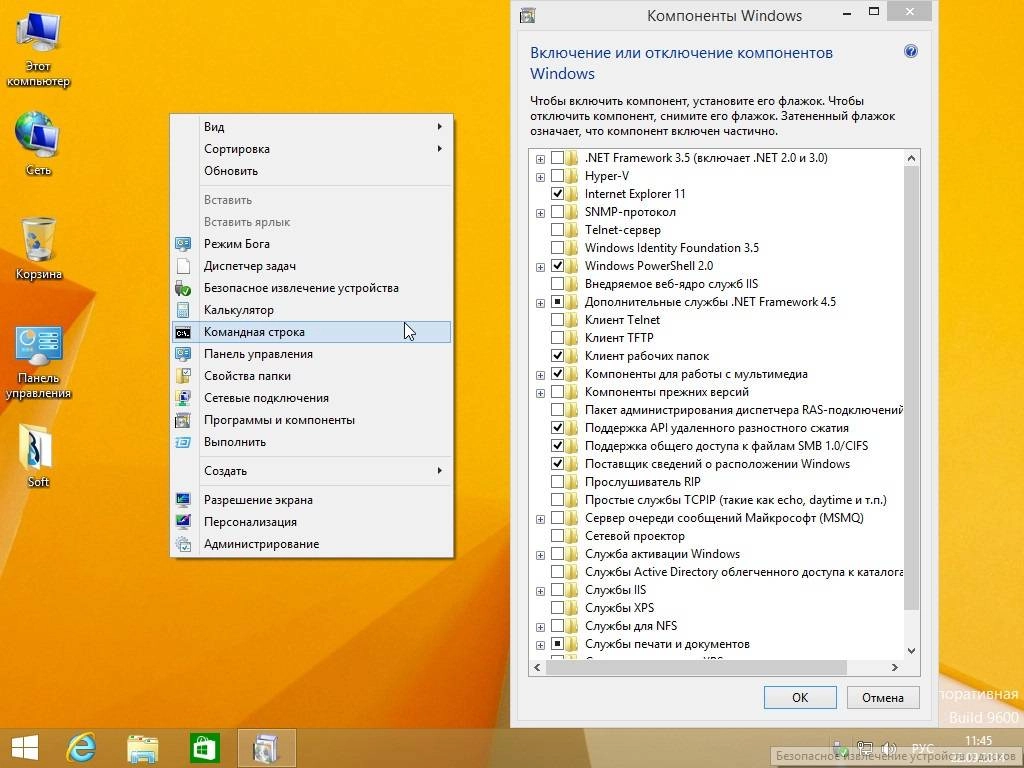The height and width of the screenshot is (768, 1024).
Task: Expand the SNMP-протокол tree node
Action: pyautogui.click(x=540, y=214)
